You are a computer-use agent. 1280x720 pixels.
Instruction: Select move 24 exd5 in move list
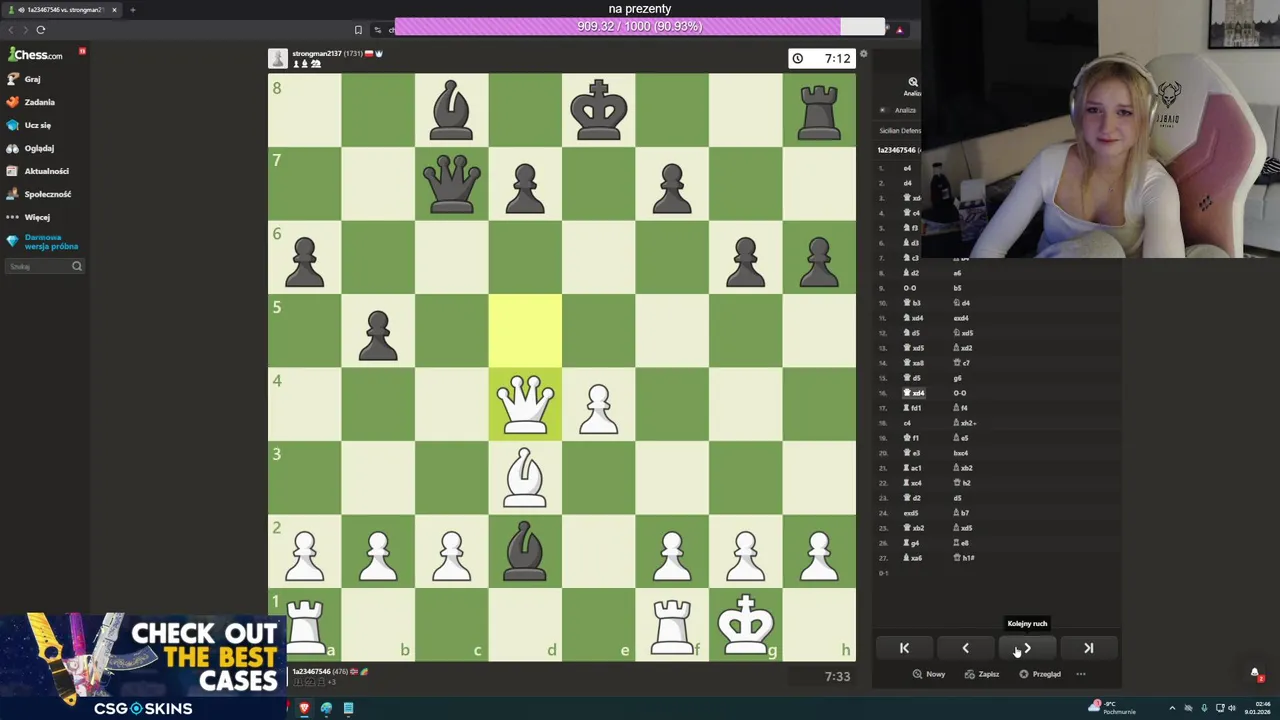pos(911,513)
